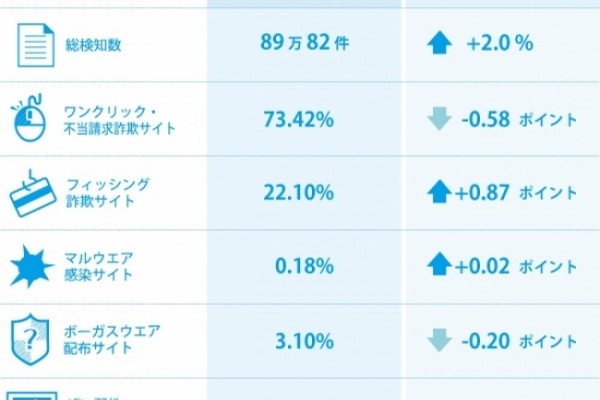600x400 pixels.
Task: Select the フィッシング詐欺サイト label
Action: [x=108, y=193]
